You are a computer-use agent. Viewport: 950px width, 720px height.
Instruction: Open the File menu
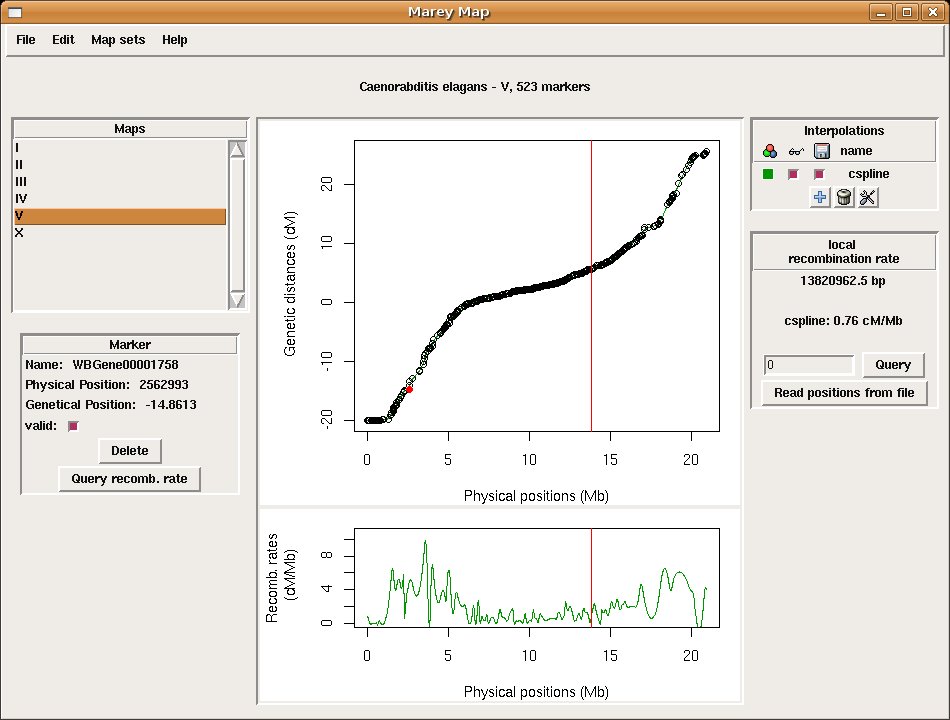point(26,40)
